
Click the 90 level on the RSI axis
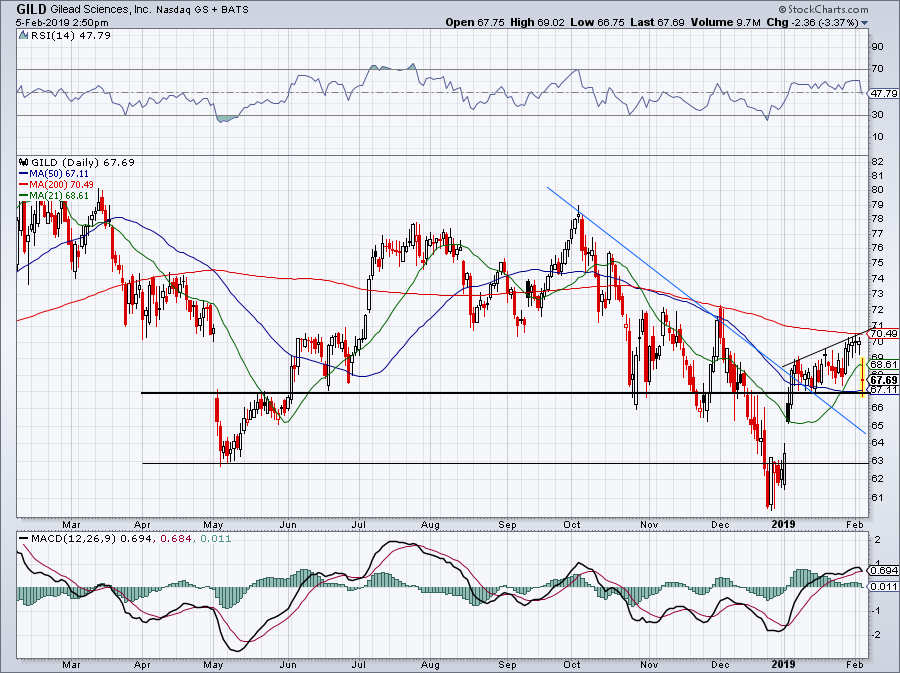coord(878,47)
